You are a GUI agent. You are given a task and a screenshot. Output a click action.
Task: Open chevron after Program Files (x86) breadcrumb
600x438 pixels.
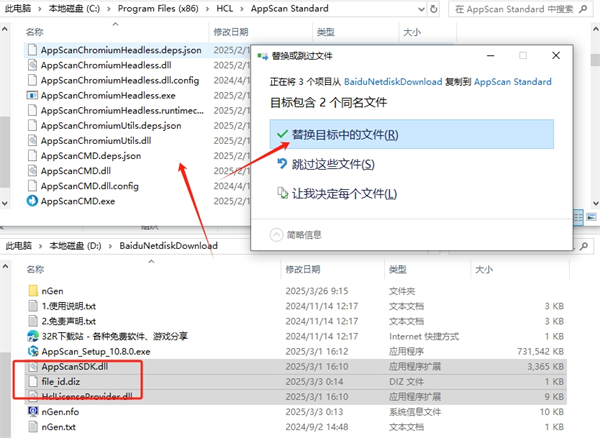click(207, 9)
